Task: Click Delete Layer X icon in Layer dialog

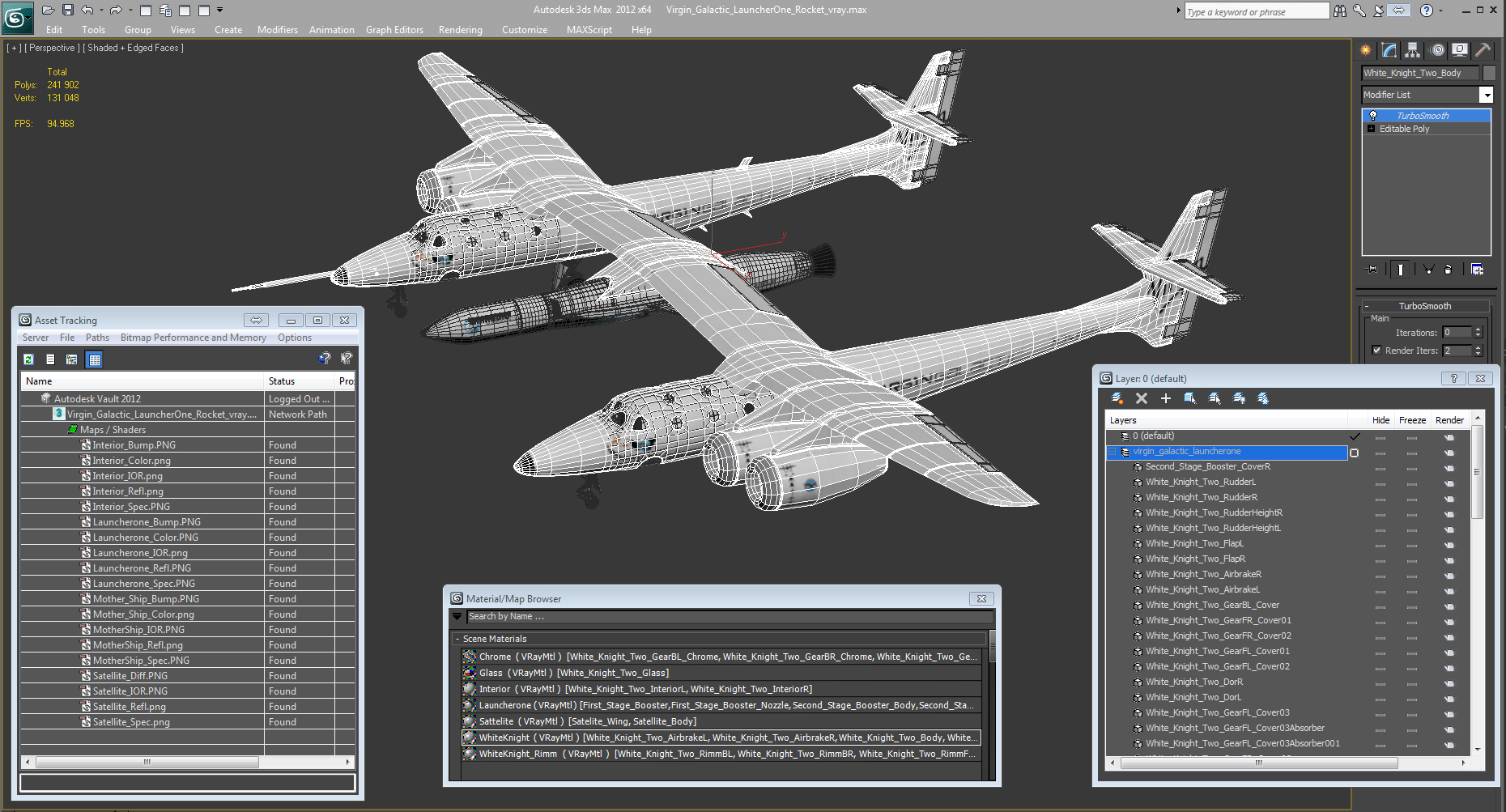Action: point(1142,398)
